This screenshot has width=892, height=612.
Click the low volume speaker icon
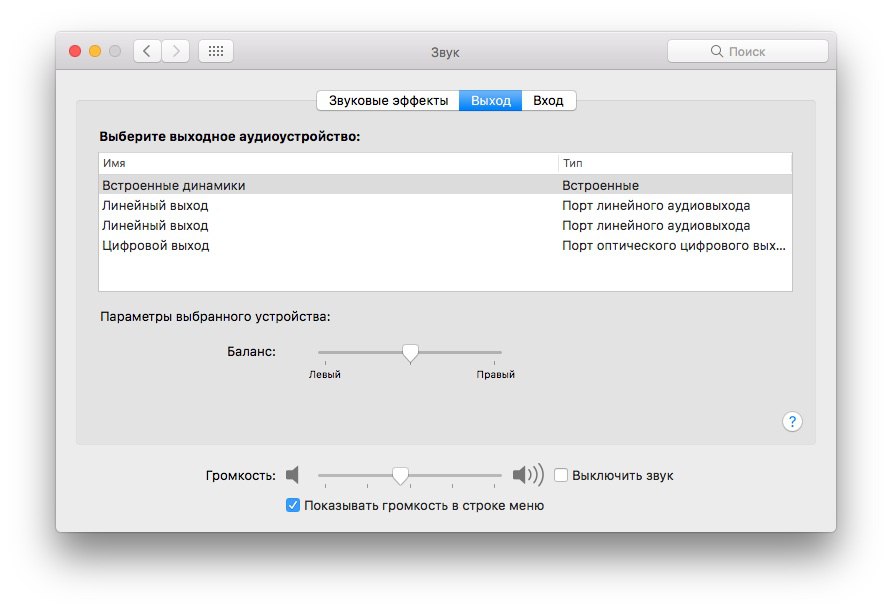click(x=292, y=474)
